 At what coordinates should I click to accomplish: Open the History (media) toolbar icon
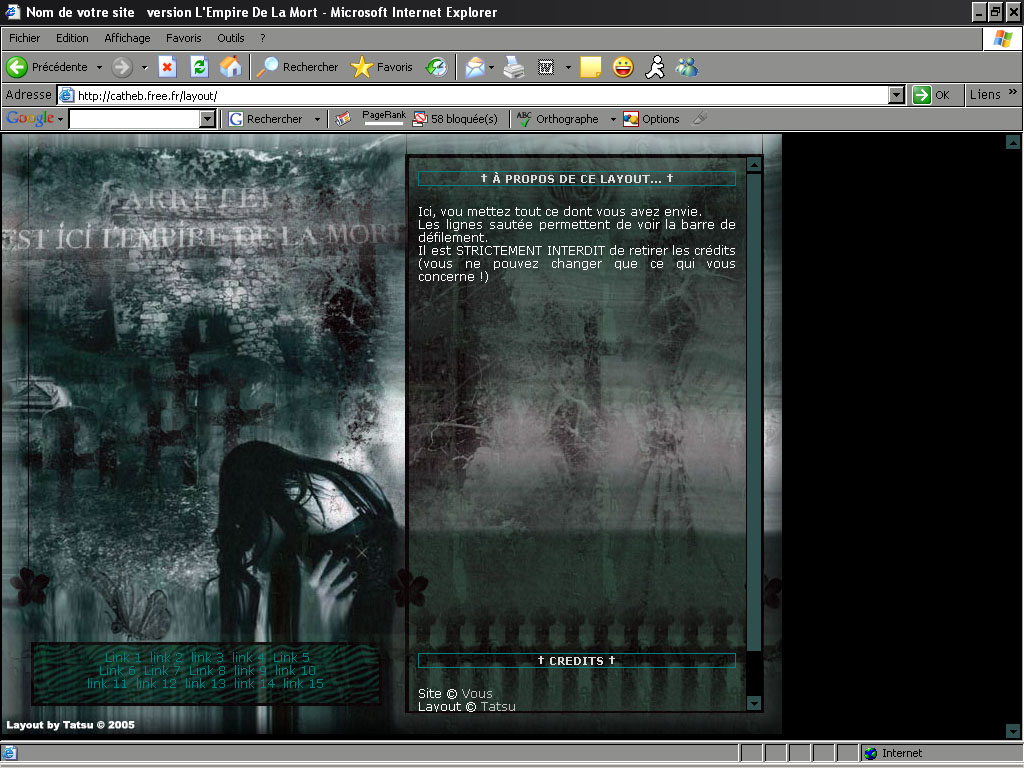pyautogui.click(x=437, y=67)
